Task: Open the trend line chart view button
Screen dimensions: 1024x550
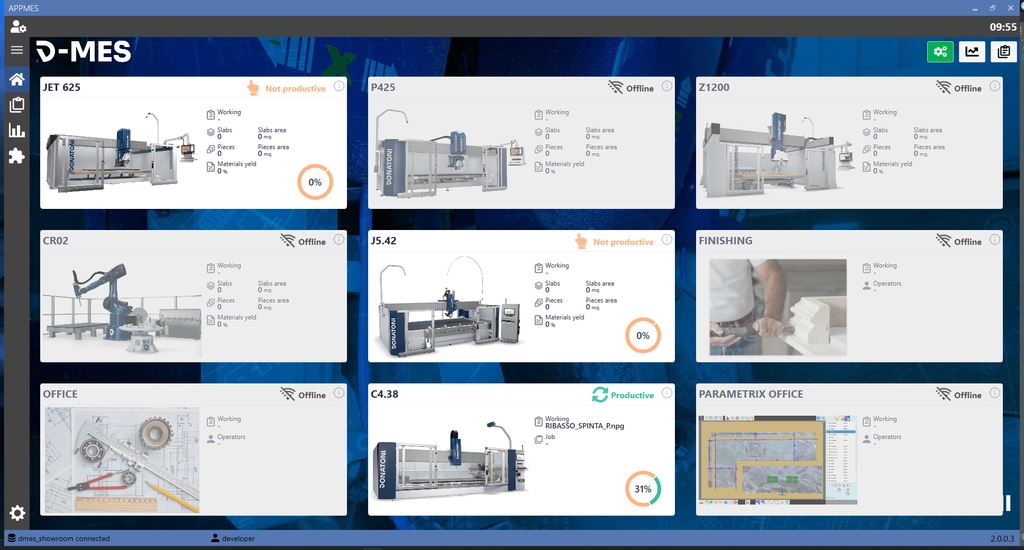Action: 972,52
